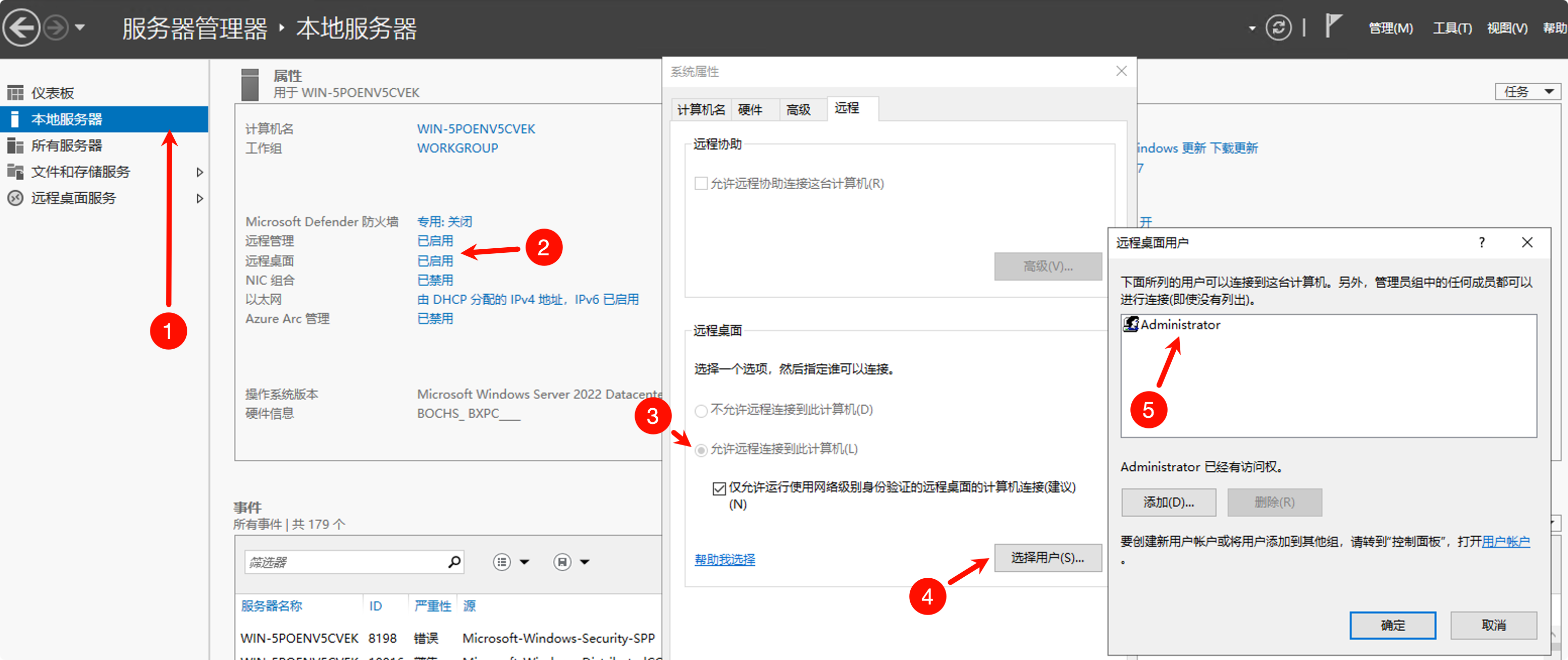Click the 选择用户(S)... button

pos(1048,557)
